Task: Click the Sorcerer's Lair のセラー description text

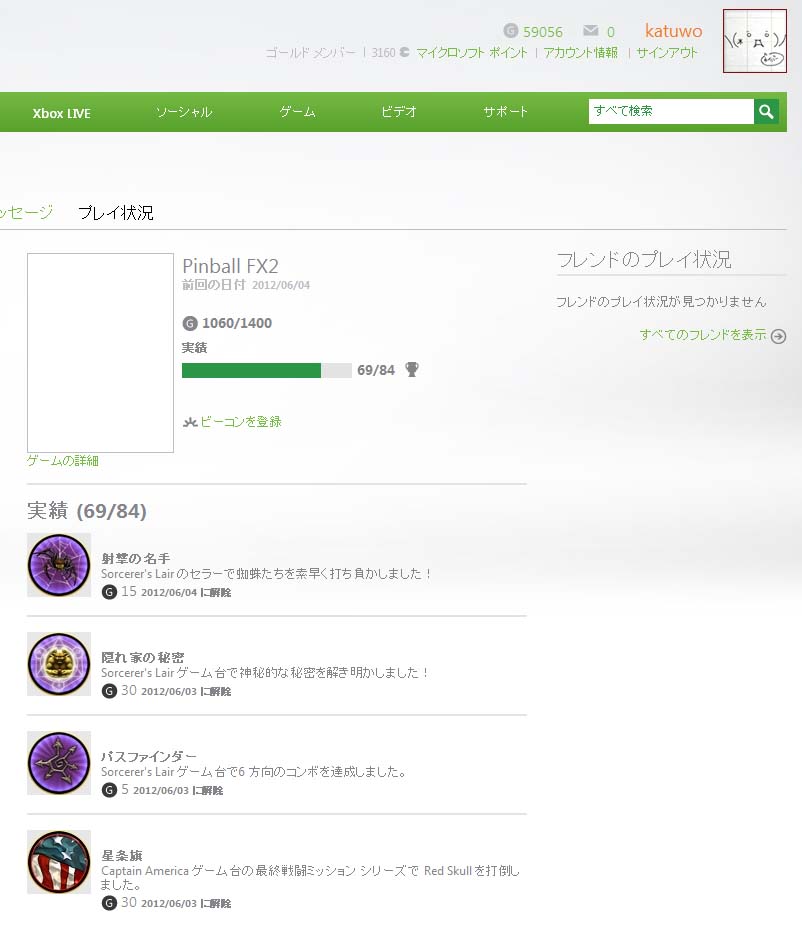Action: pos(265,573)
